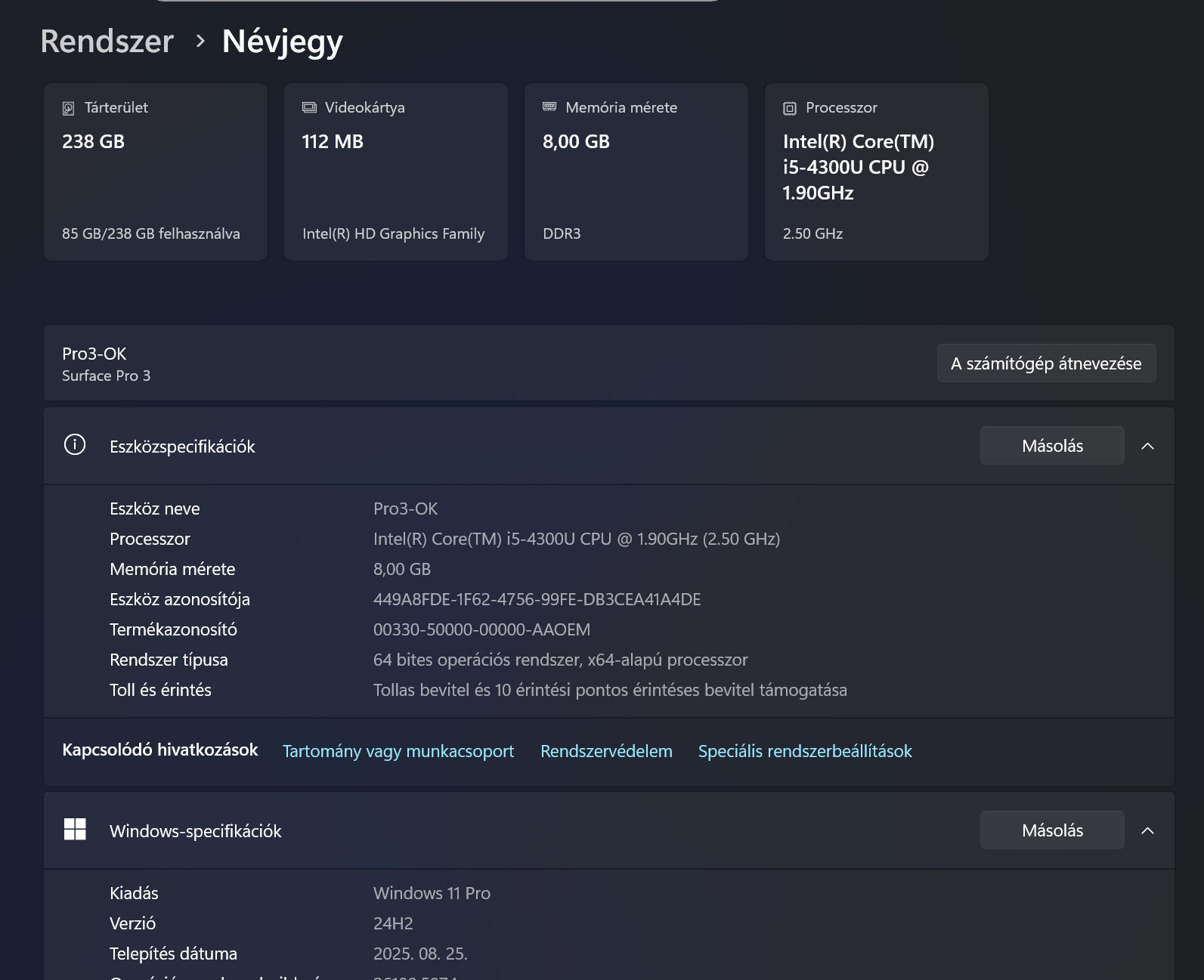Viewport: 1204px width, 980px height.
Task: Open the Videokártya 112 MB card
Action: (x=396, y=172)
